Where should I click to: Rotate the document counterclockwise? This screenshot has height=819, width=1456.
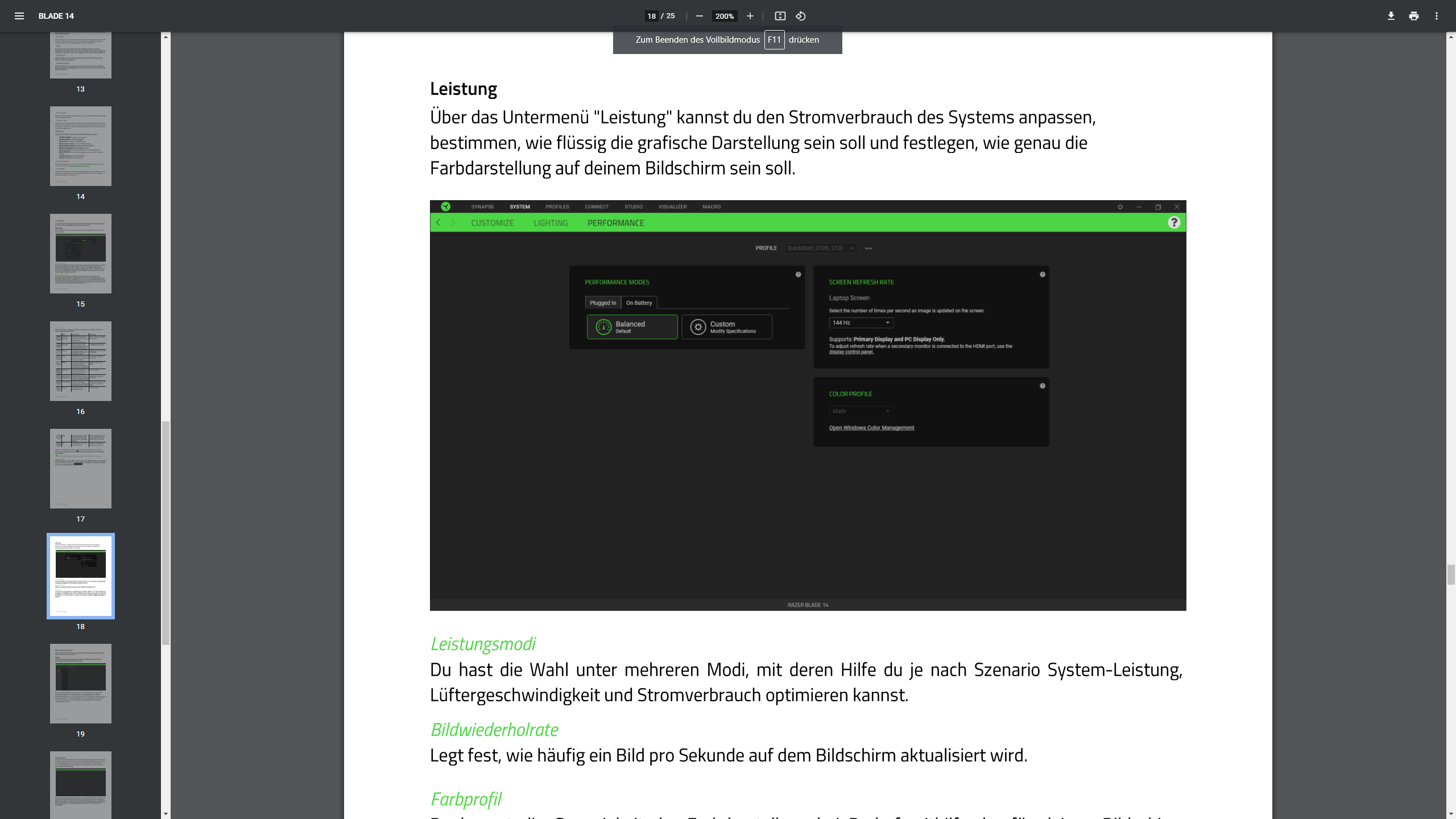pyautogui.click(x=801, y=16)
